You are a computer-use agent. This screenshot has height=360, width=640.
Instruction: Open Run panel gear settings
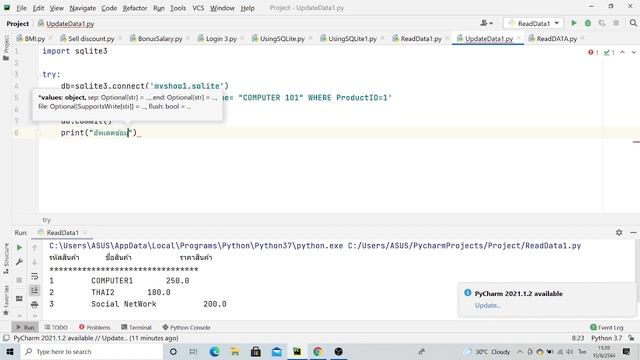[619, 232]
